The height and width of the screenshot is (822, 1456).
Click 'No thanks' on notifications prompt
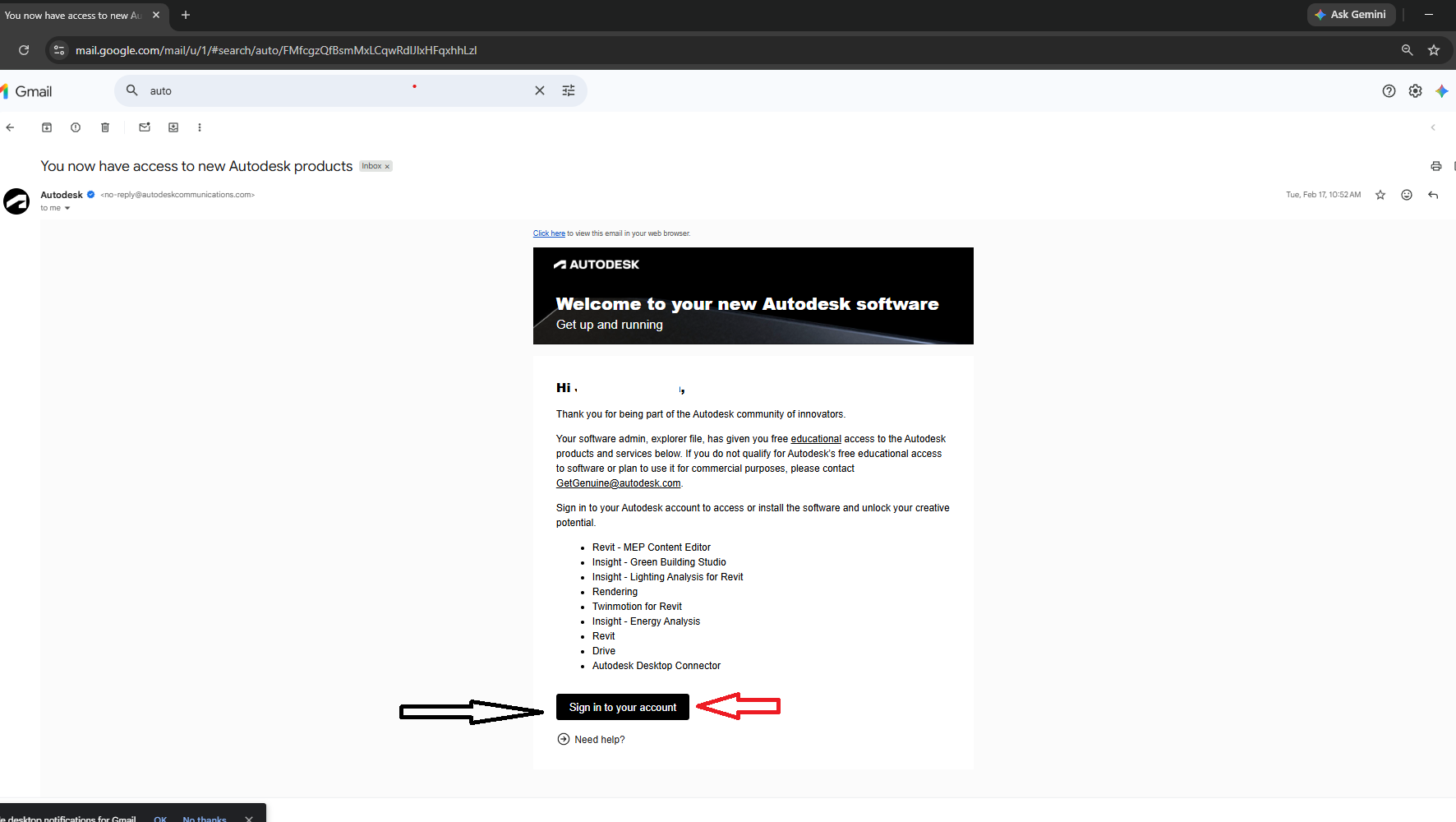point(205,819)
